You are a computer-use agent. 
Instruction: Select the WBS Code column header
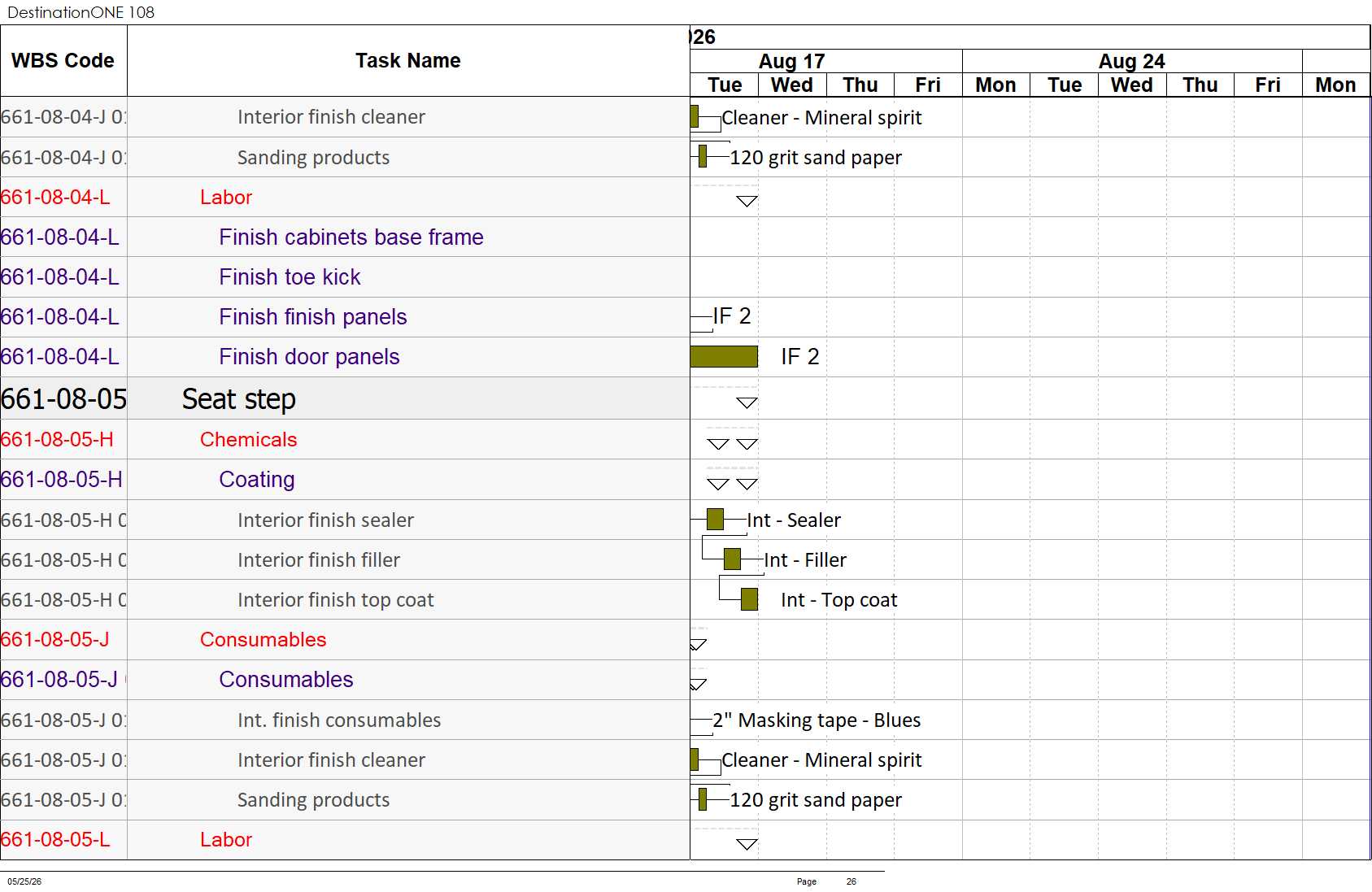63,61
